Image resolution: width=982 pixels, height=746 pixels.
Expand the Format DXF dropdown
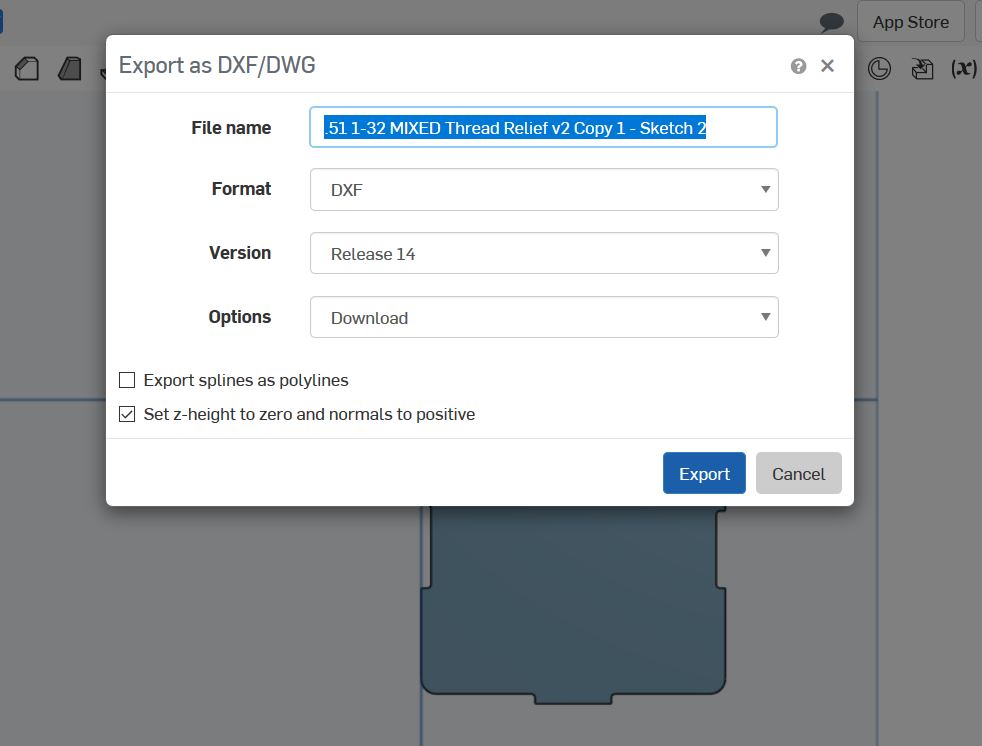pyautogui.click(x=544, y=189)
